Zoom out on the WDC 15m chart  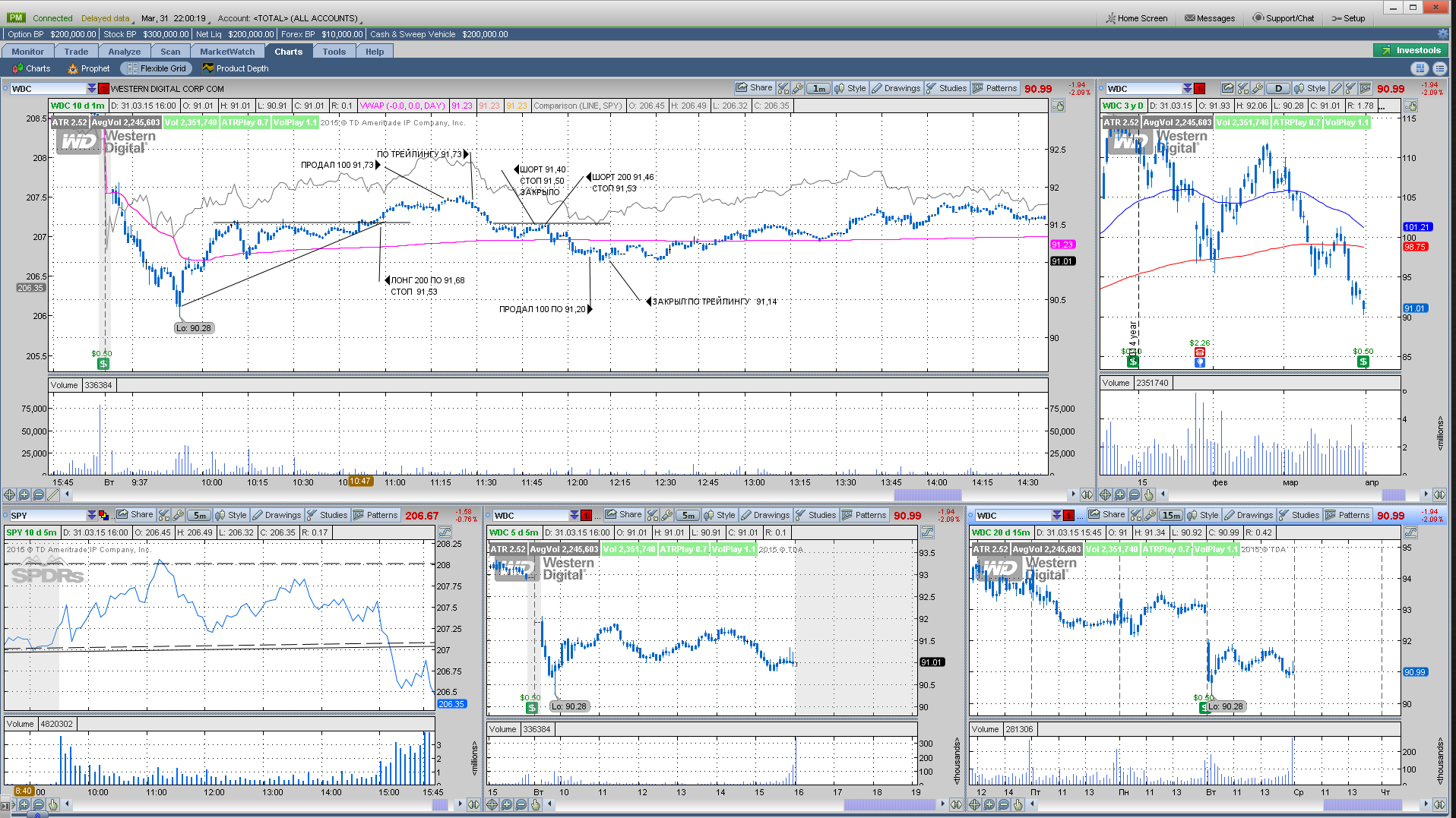tap(1003, 804)
